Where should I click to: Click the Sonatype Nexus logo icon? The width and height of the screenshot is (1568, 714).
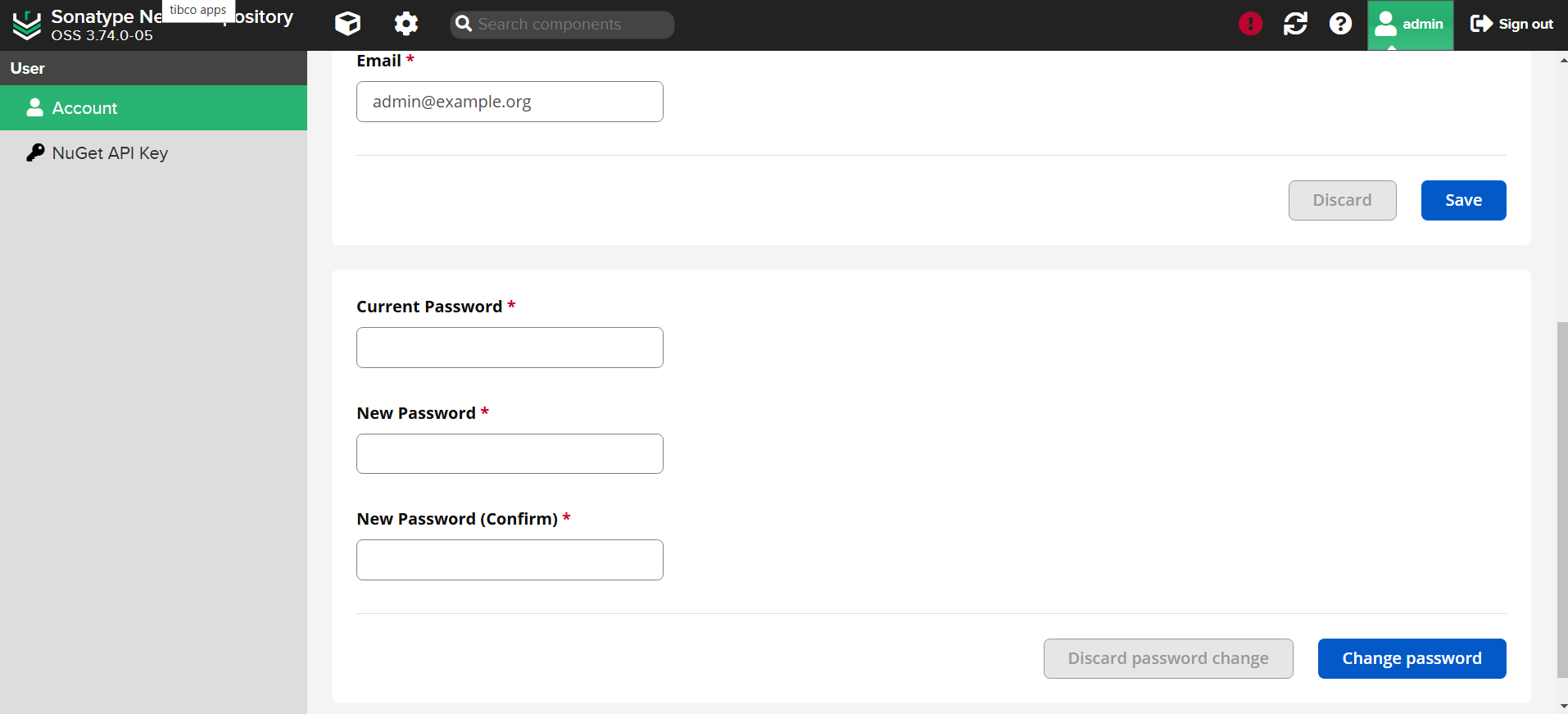point(26,25)
